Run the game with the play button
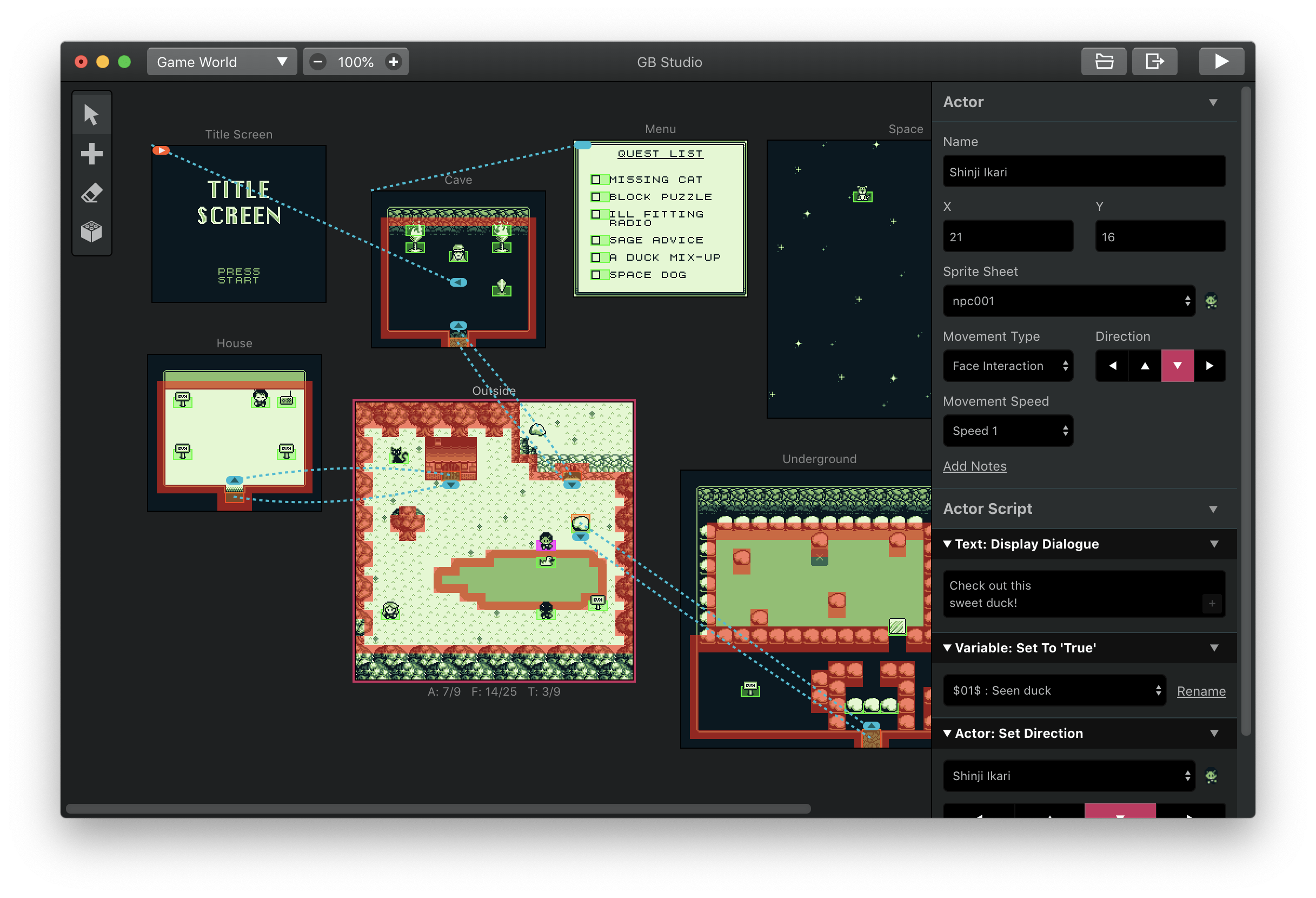 pyautogui.click(x=1221, y=61)
